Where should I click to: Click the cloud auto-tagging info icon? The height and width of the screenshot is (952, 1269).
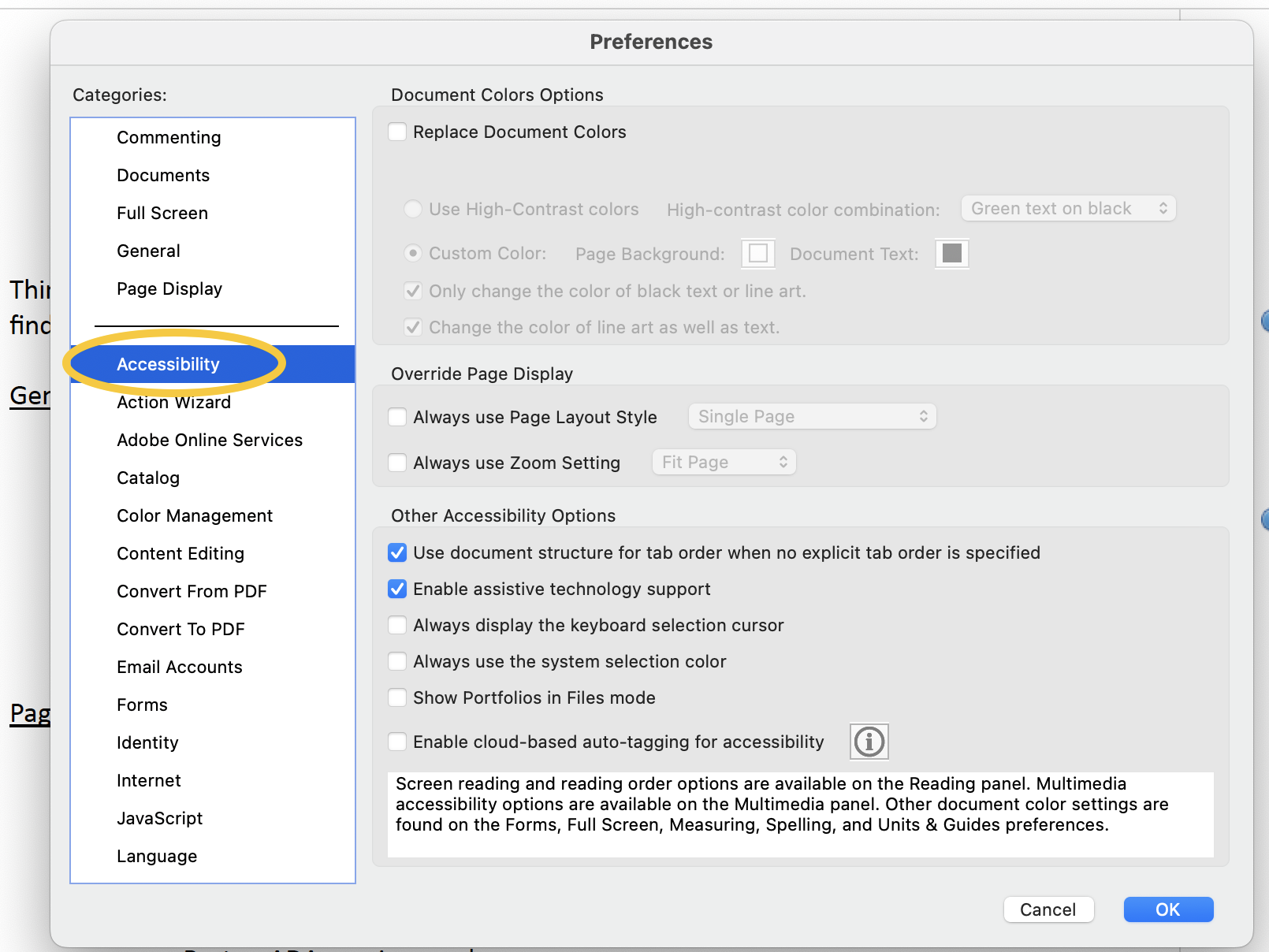click(x=869, y=742)
